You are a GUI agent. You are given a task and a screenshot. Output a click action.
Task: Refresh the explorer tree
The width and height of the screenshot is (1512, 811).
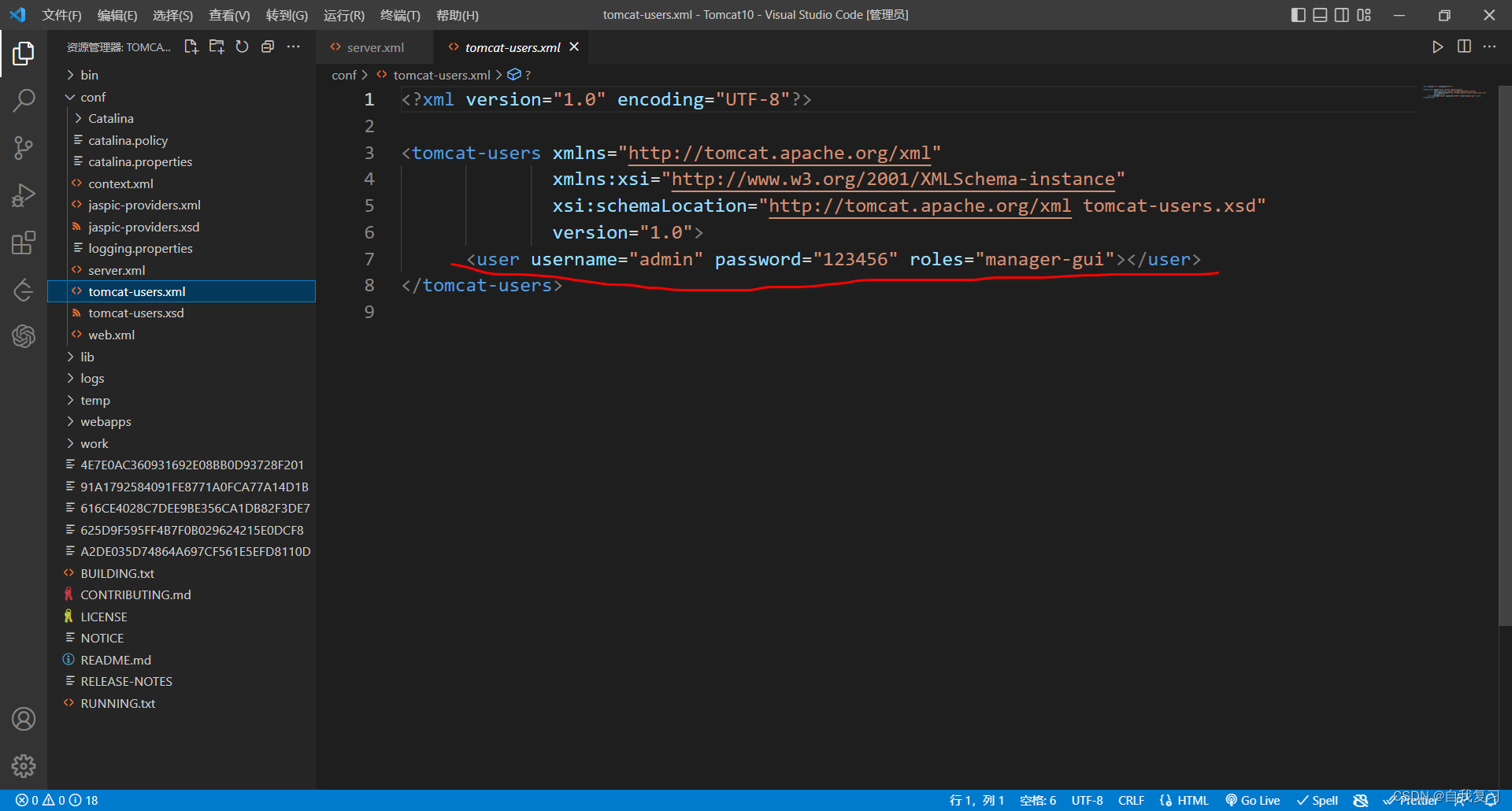click(242, 47)
